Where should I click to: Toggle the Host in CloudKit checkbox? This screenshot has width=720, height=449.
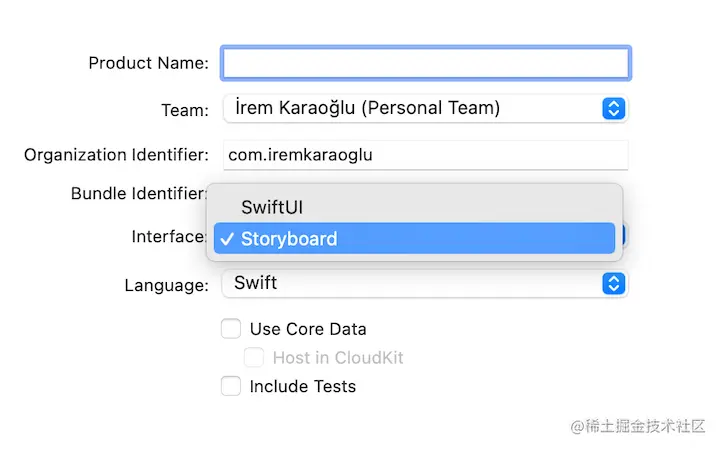click(254, 358)
